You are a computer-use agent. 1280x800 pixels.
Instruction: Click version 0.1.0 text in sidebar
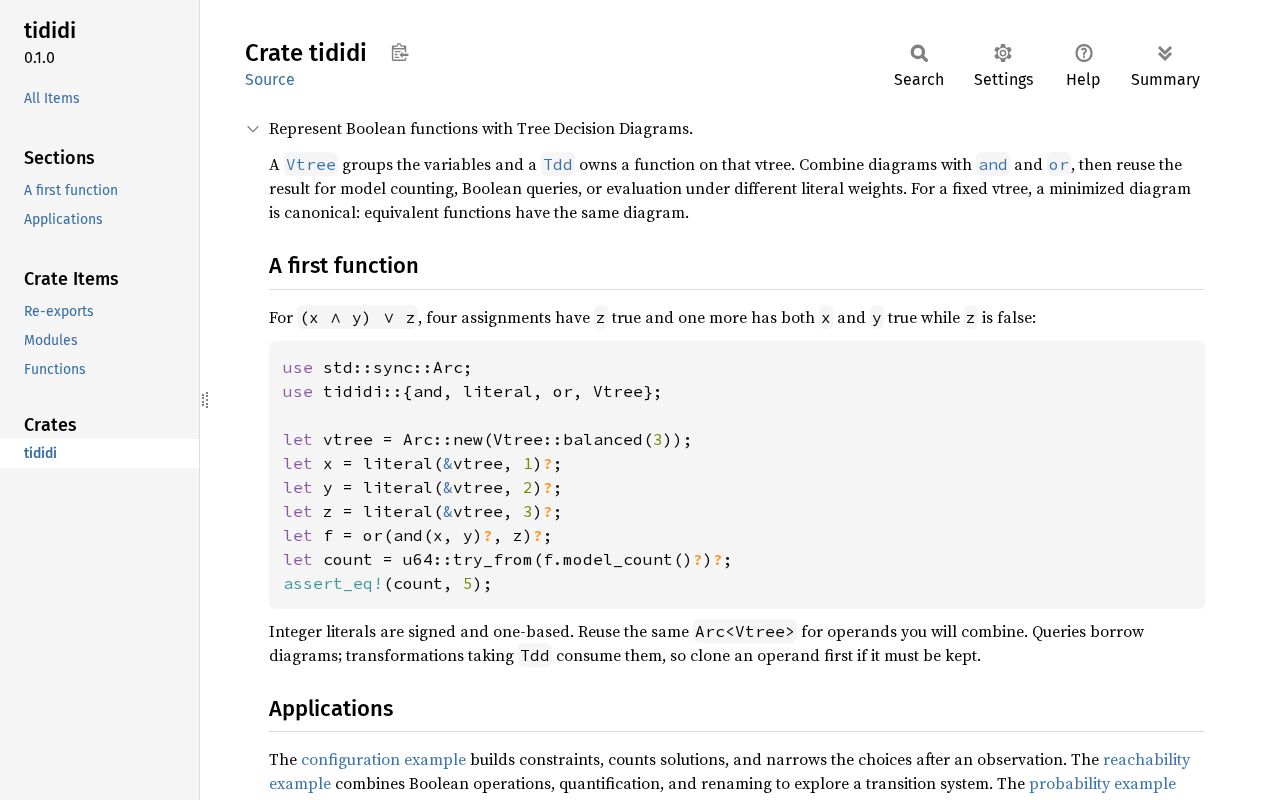pos(40,58)
